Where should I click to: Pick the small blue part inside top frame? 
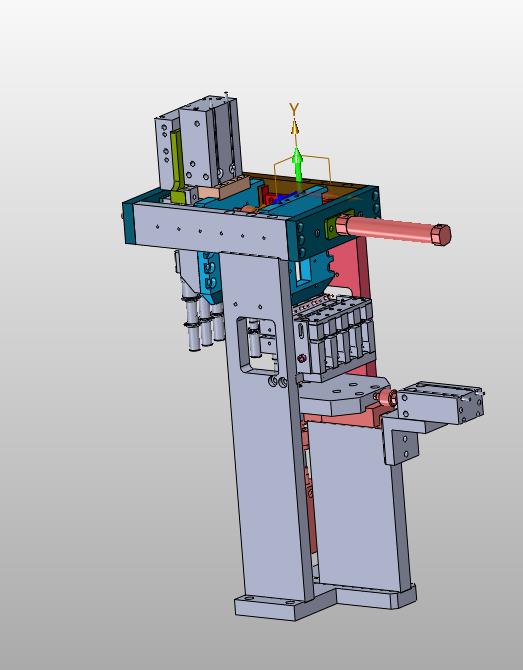284,198
